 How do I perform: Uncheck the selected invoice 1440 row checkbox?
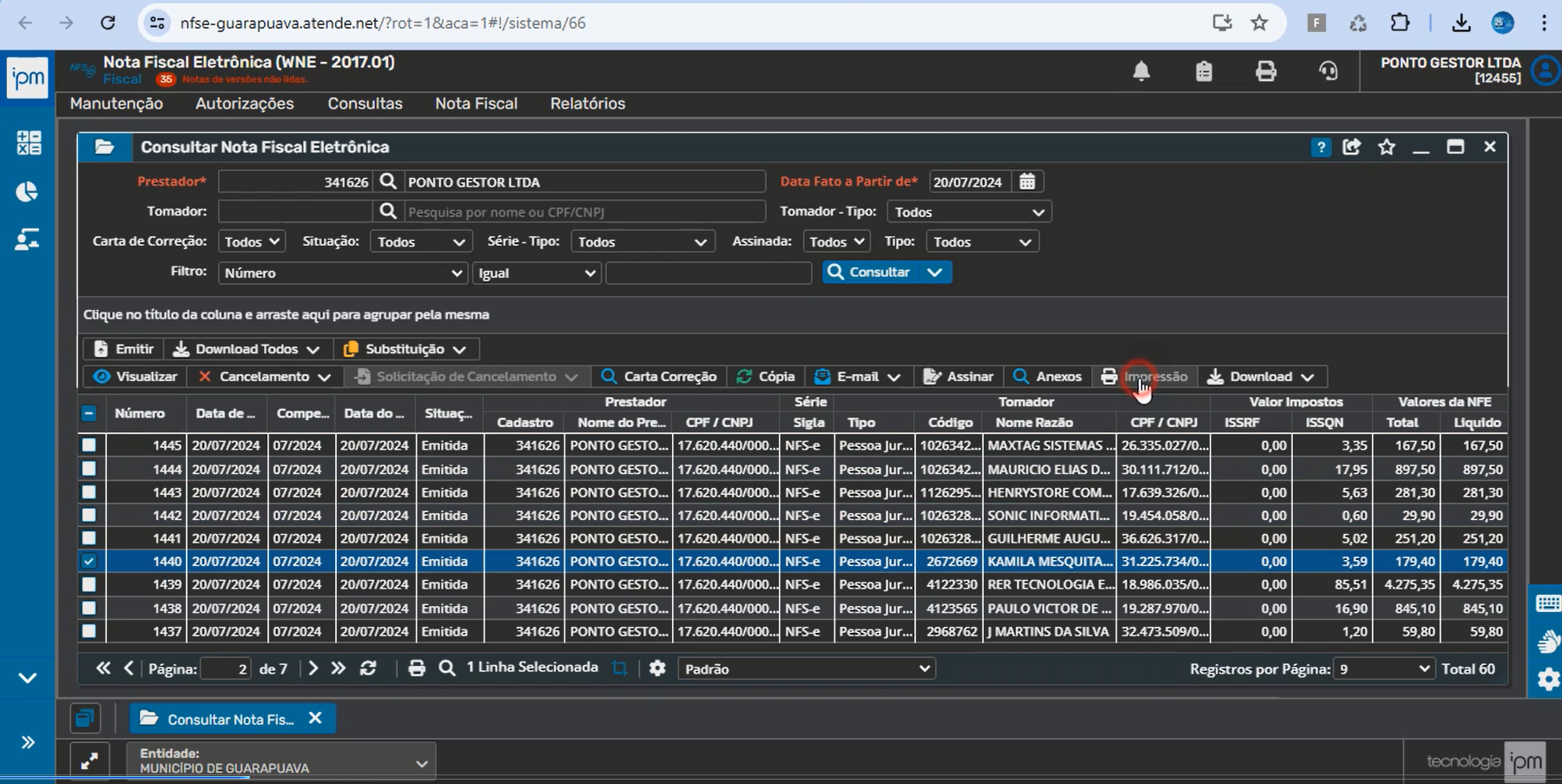point(89,562)
